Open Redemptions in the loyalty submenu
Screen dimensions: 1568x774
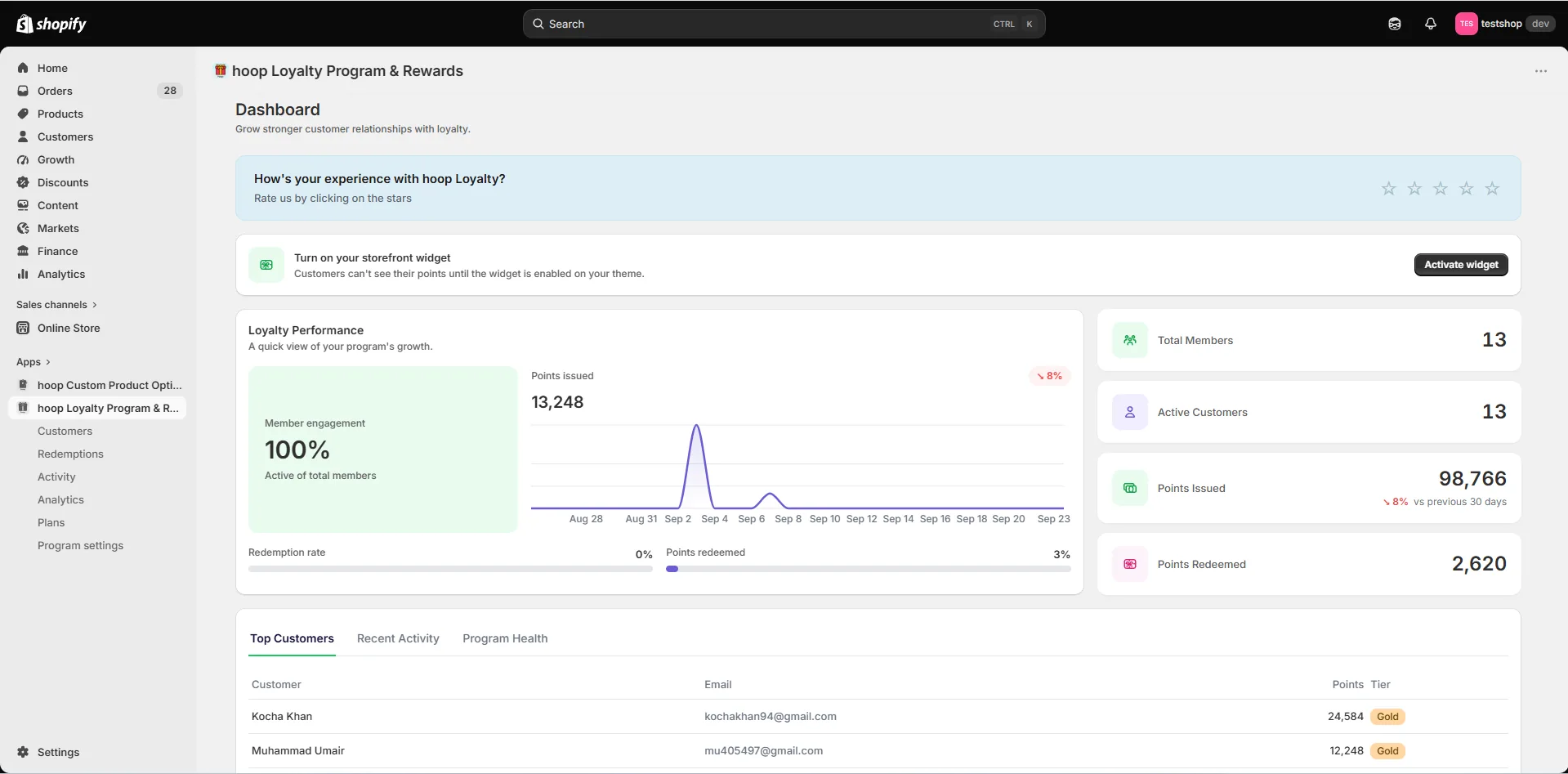[70, 454]
